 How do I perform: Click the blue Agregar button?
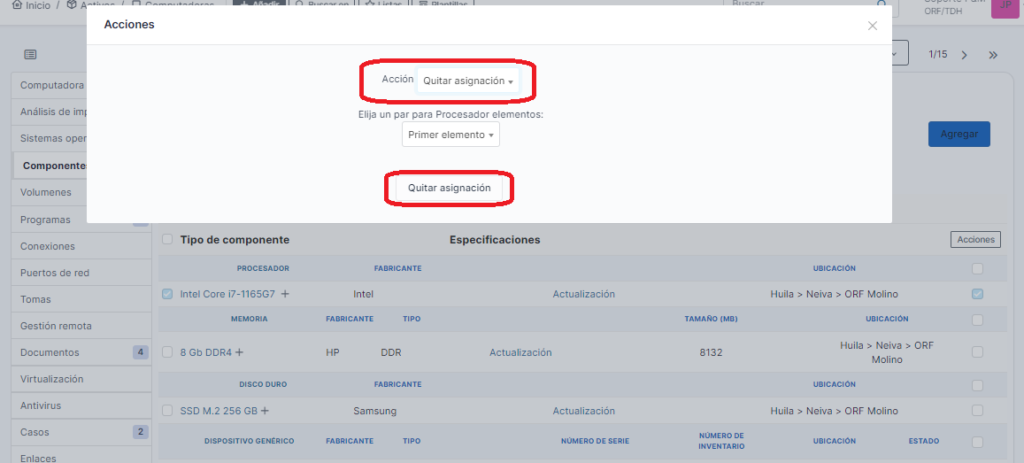pyautogui.click(x=958, y=134)
